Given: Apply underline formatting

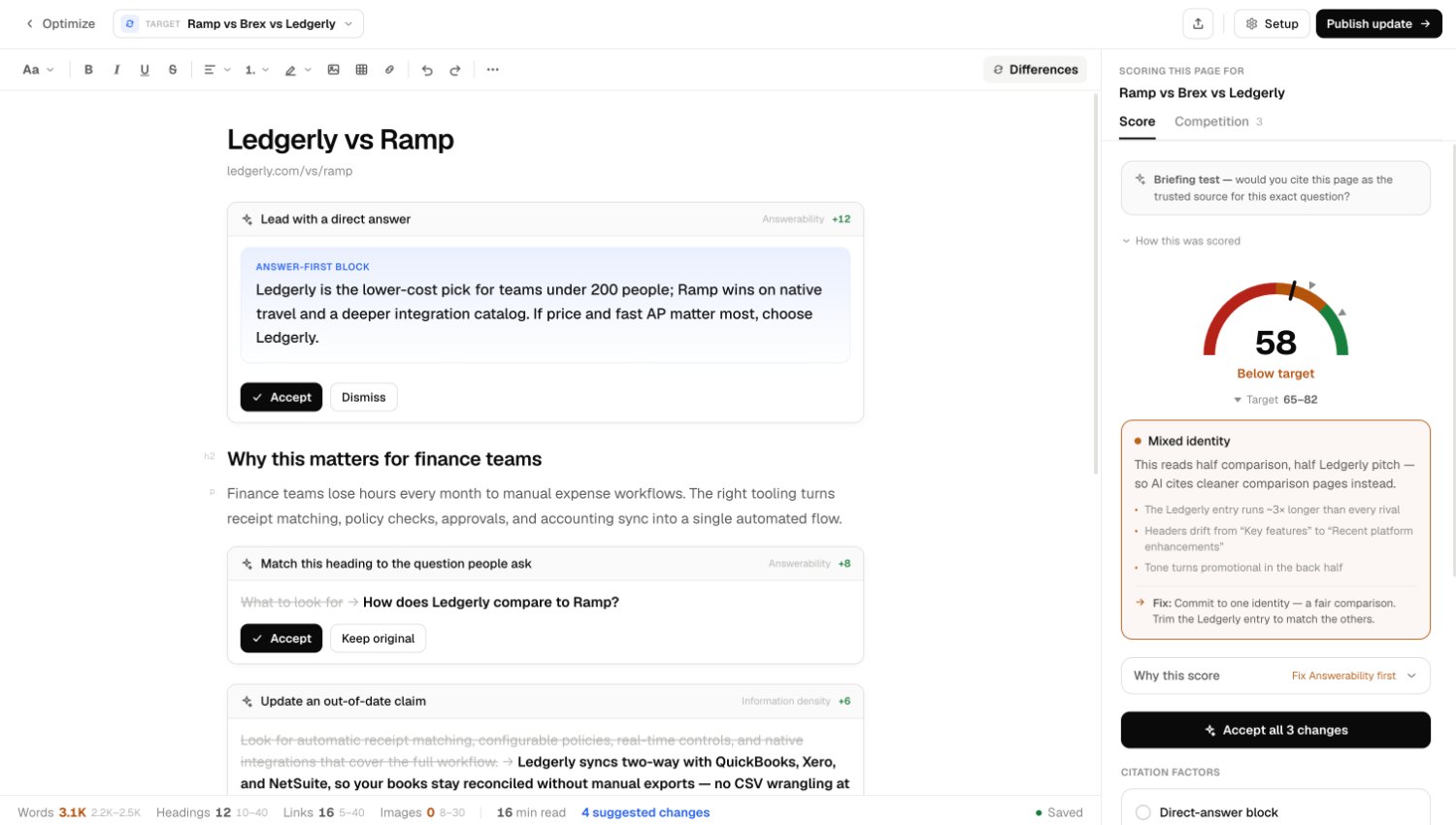Looking at the screenshot, I should 145,70.
